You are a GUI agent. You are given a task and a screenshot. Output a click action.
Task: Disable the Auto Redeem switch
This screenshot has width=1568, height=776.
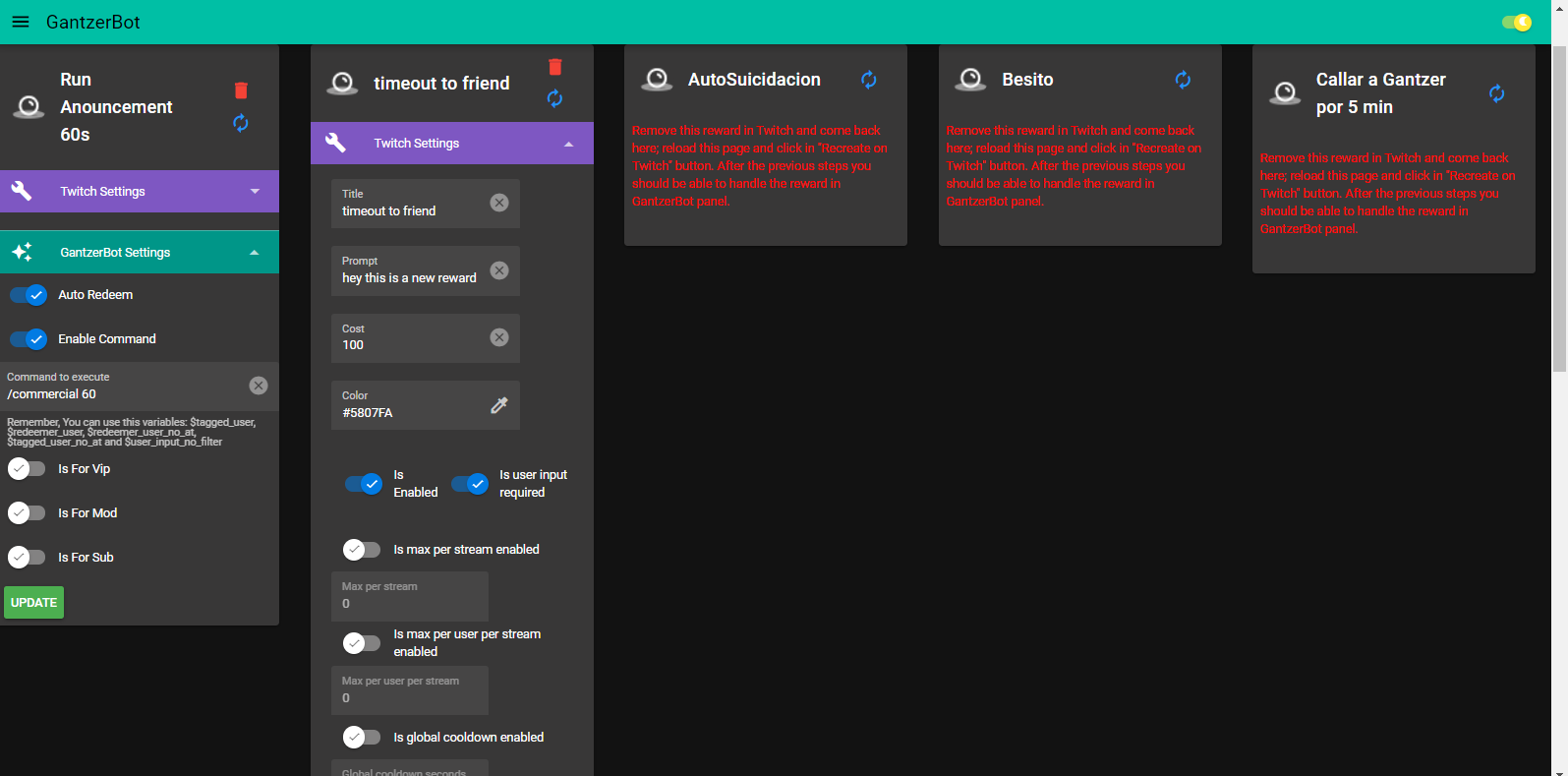29,295
